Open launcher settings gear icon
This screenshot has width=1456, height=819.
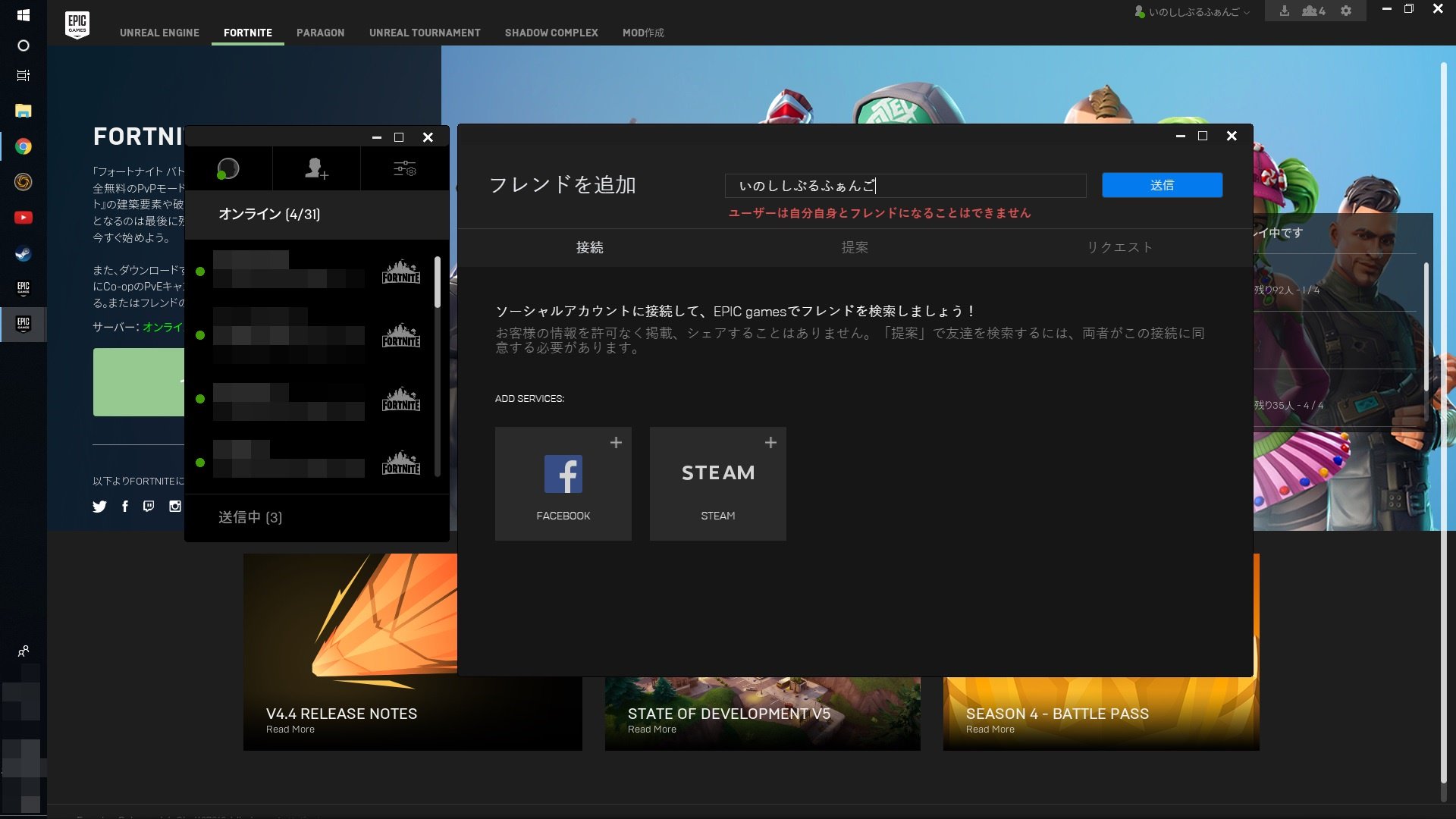coord(1346,11)
